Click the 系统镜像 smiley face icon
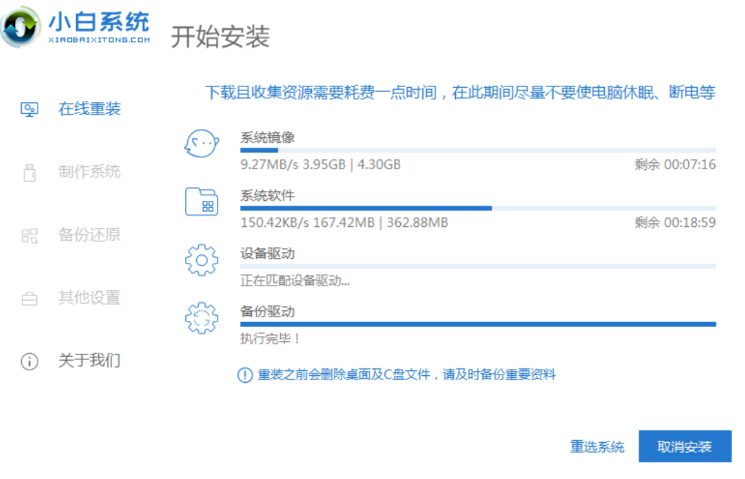The image size is (745, 479). [x=201, y=145]
